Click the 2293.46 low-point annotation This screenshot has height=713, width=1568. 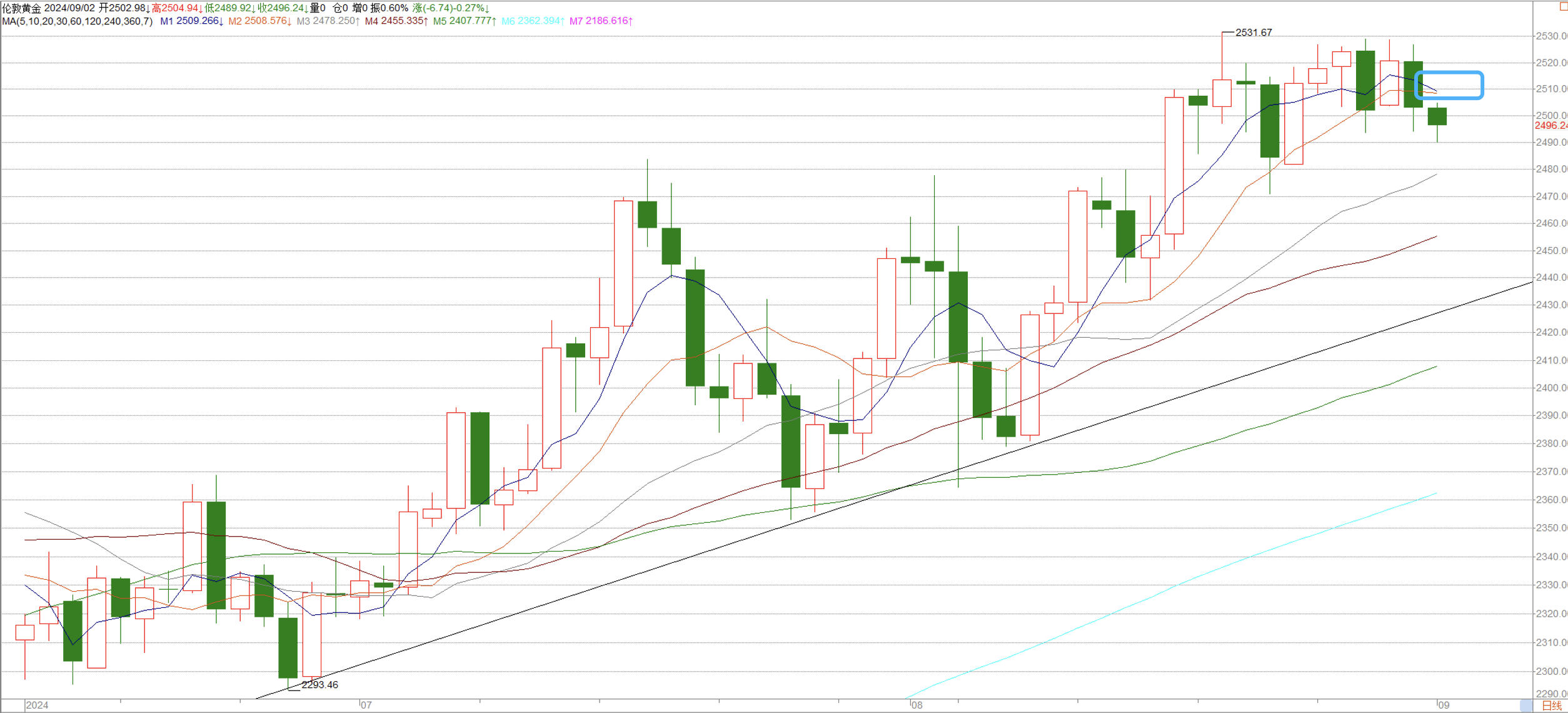(x=319, y=685)
